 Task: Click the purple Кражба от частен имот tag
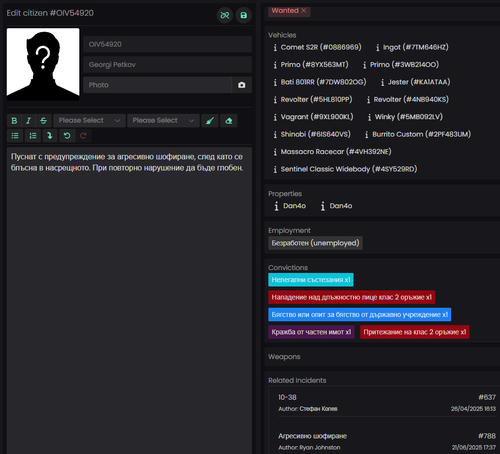(311, 332)
